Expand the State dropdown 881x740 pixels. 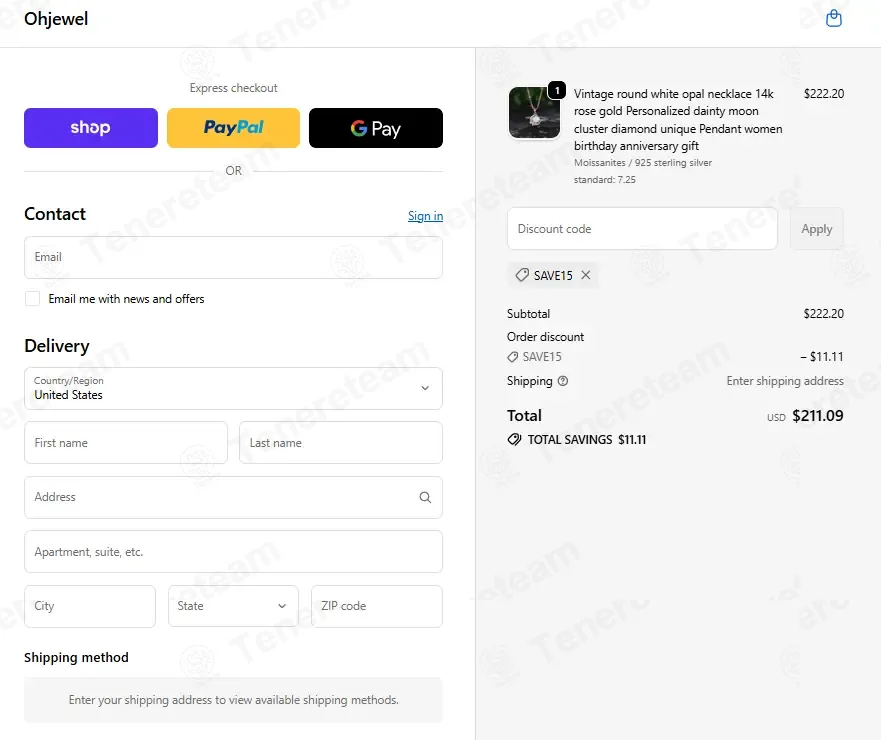point(233,606)
